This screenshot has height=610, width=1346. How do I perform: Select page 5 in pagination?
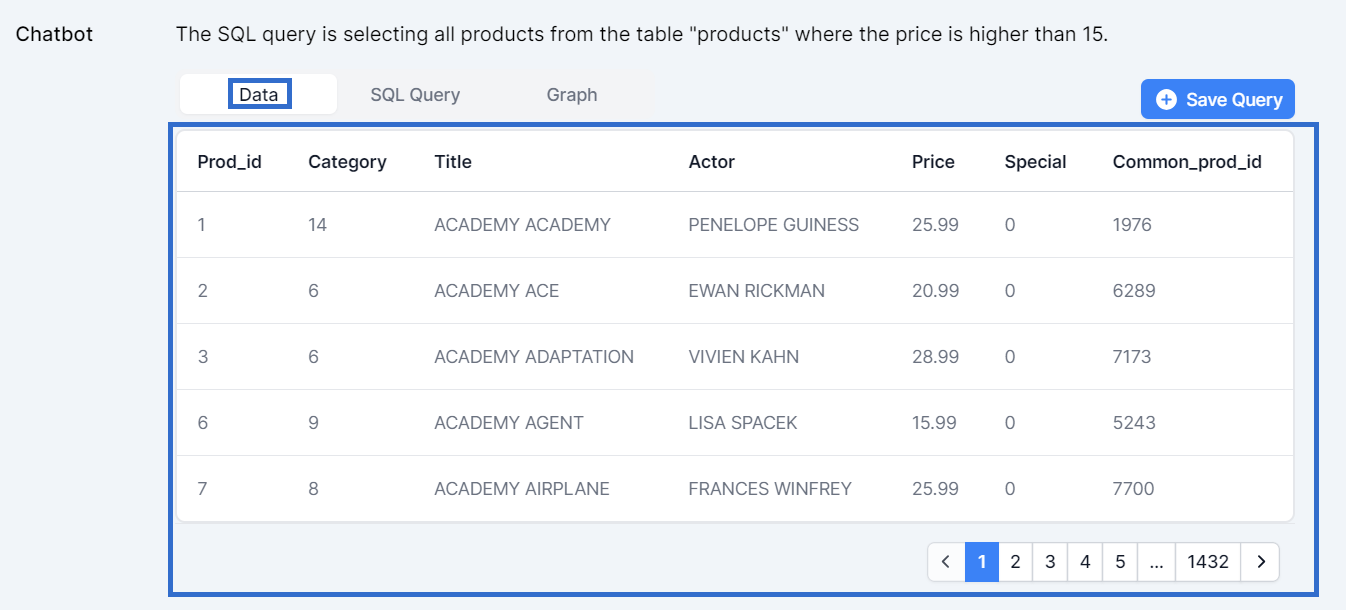(1120, 562)
